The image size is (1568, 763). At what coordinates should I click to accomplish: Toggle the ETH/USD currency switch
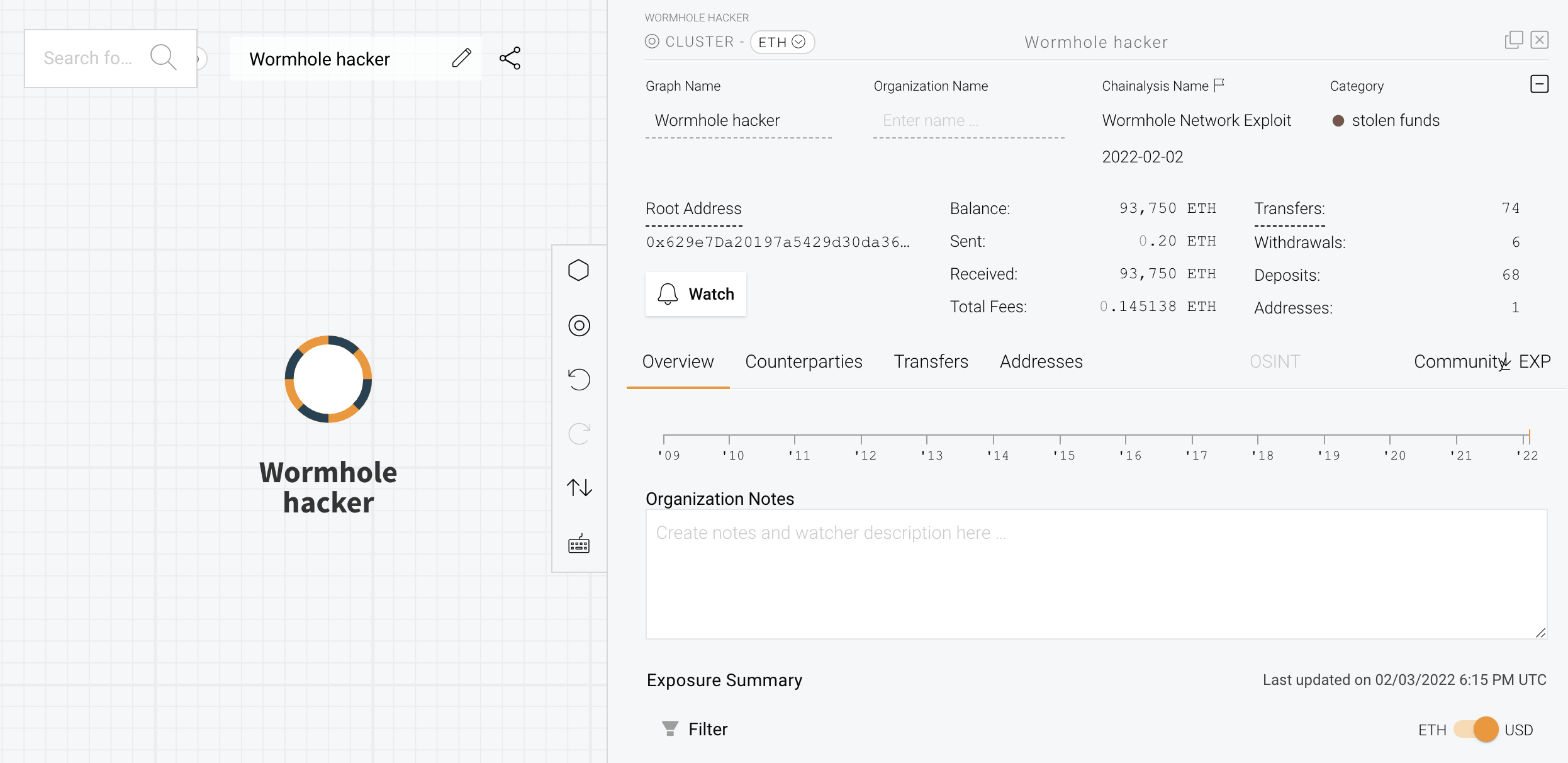(x=1476, y=730)
